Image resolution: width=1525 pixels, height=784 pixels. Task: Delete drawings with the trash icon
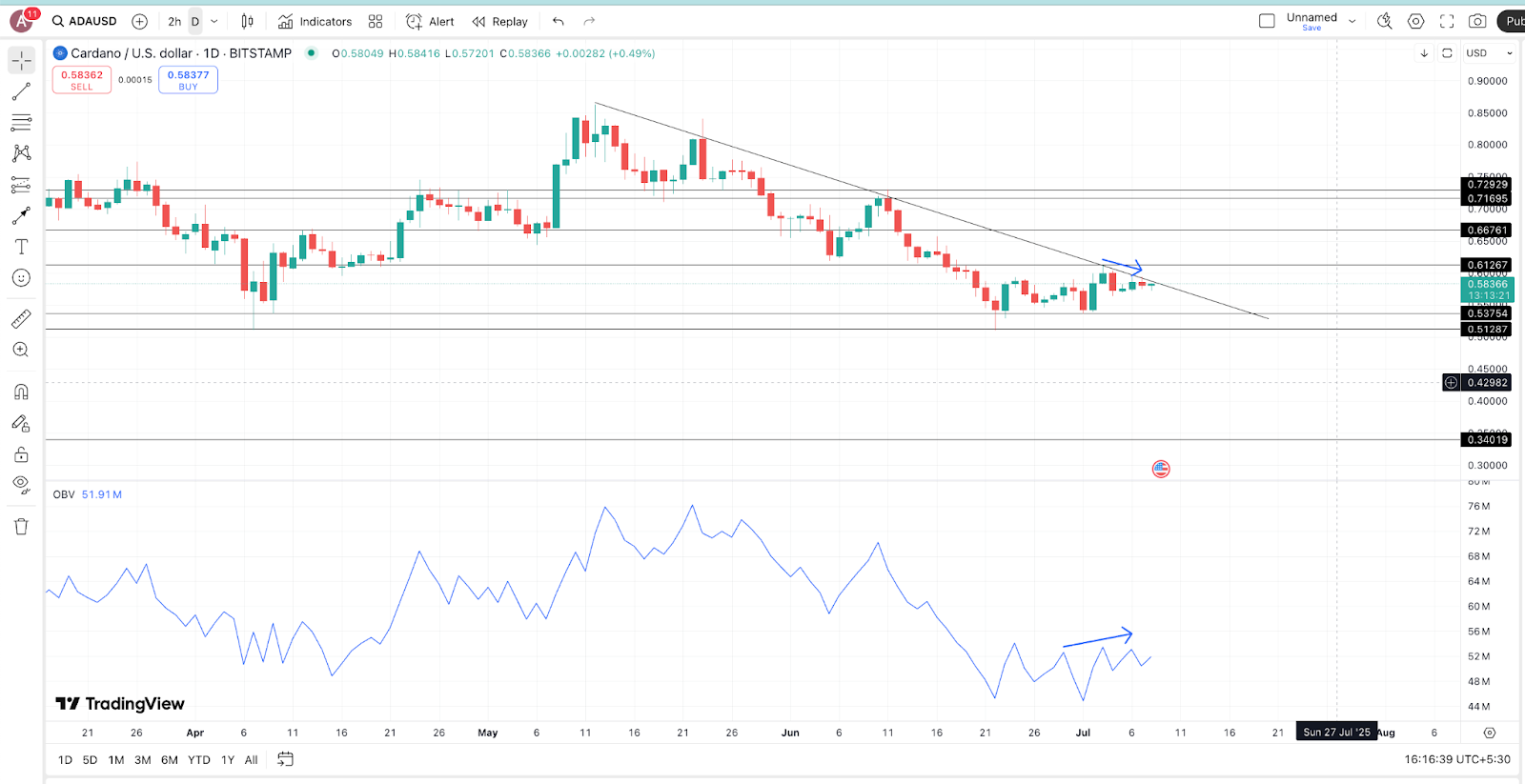click(21, 527)
